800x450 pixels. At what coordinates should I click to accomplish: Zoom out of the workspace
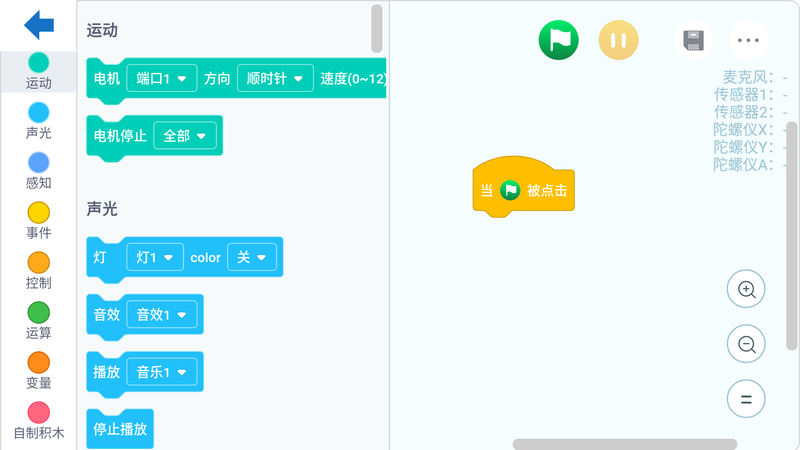(746, 344)
